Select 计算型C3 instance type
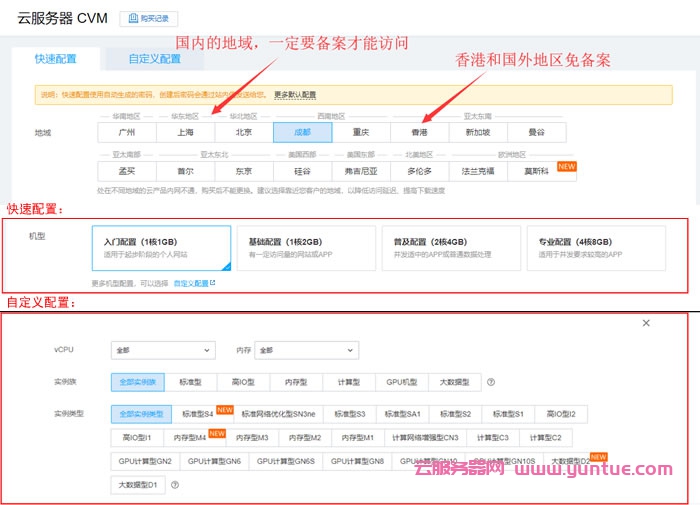The height and width of the screenshot is (505, 700). 492,438
